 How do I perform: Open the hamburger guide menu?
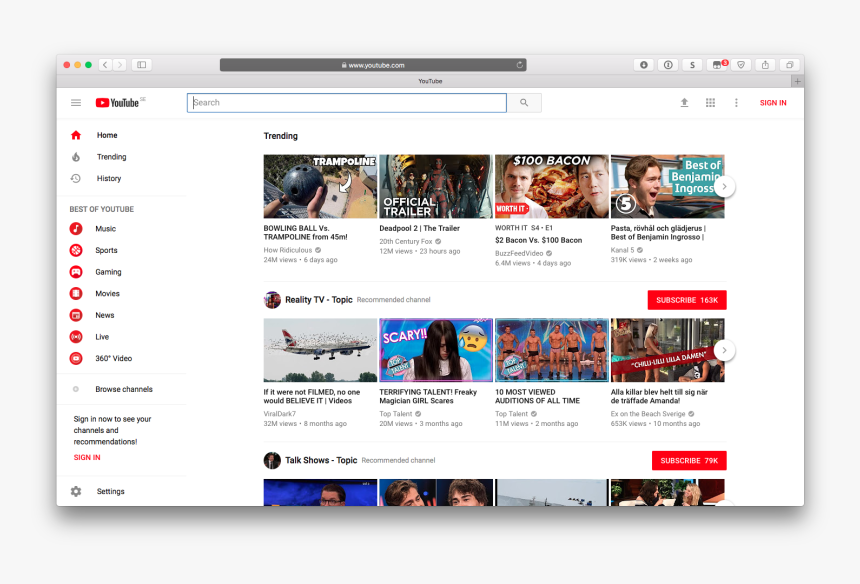point(76,103)
